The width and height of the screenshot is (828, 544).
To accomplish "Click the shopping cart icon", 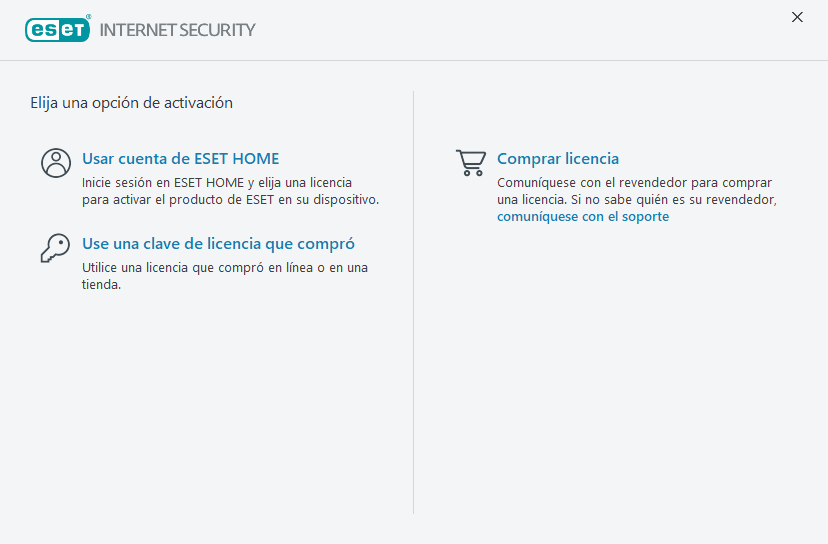I will point(470,162).
